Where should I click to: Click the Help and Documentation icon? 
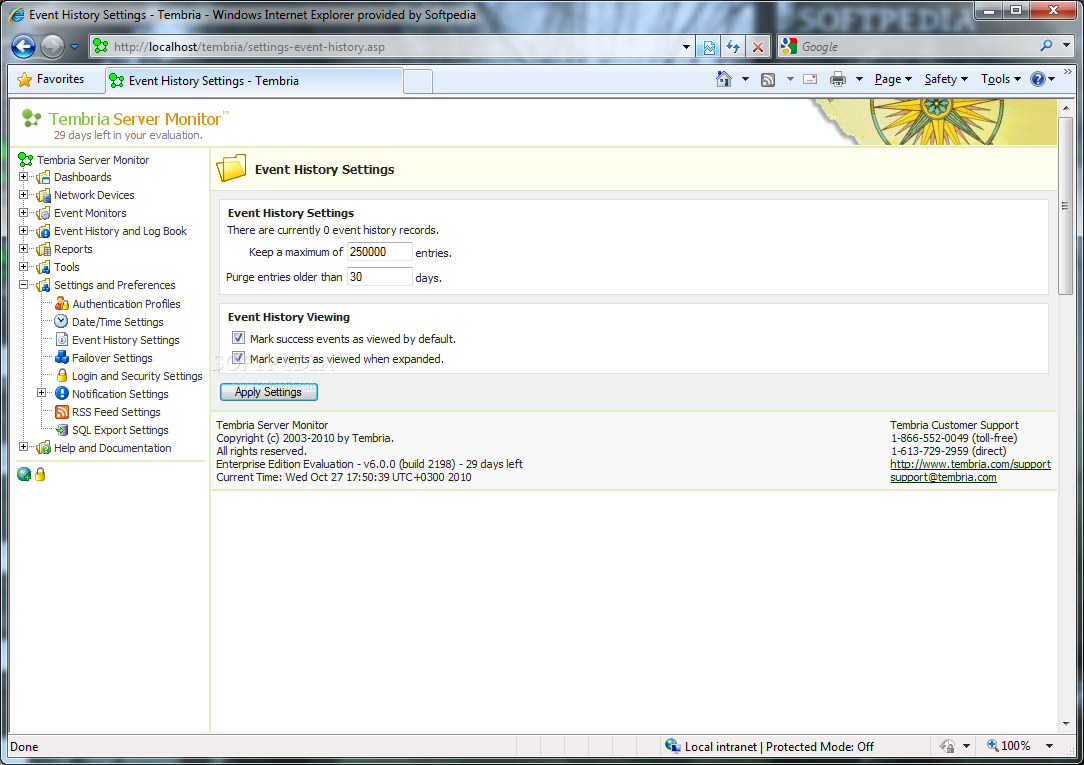[x=44, y=447]
